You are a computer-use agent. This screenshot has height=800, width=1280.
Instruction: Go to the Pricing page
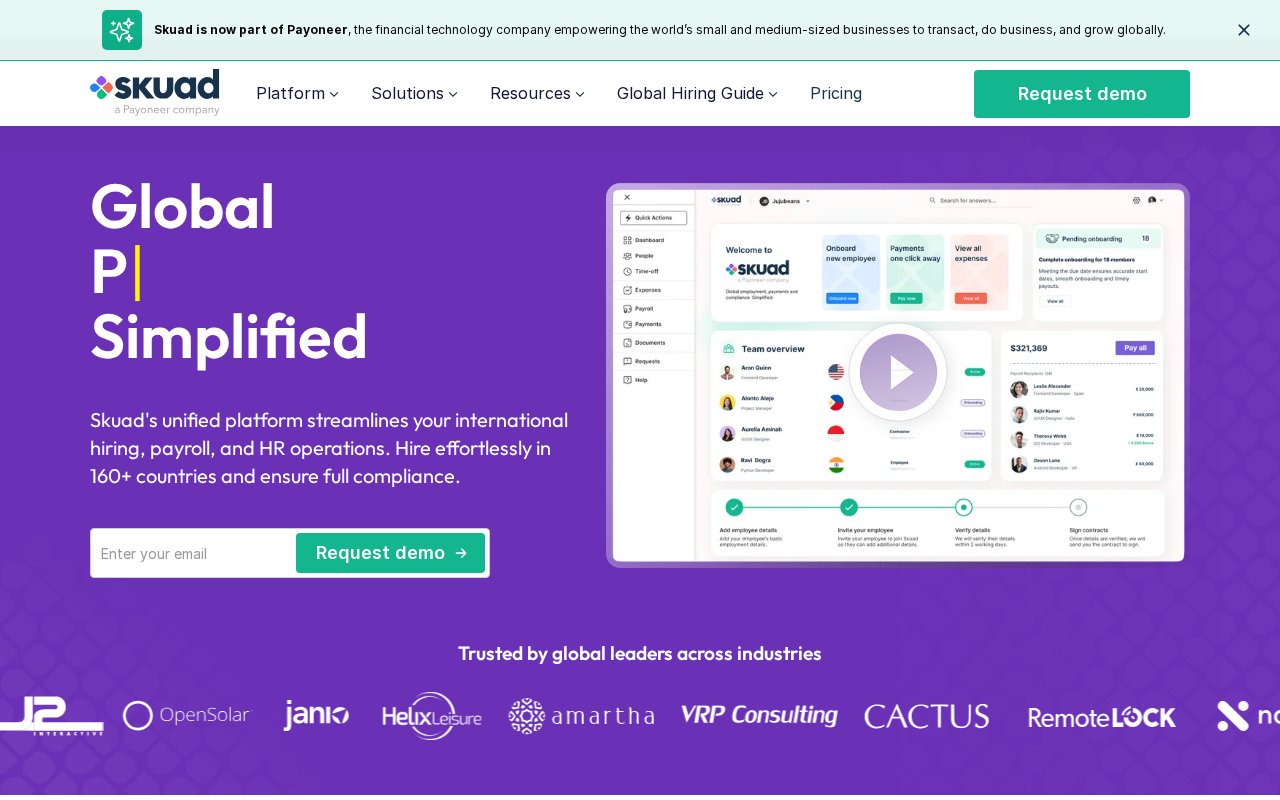(x=836, y=93)
